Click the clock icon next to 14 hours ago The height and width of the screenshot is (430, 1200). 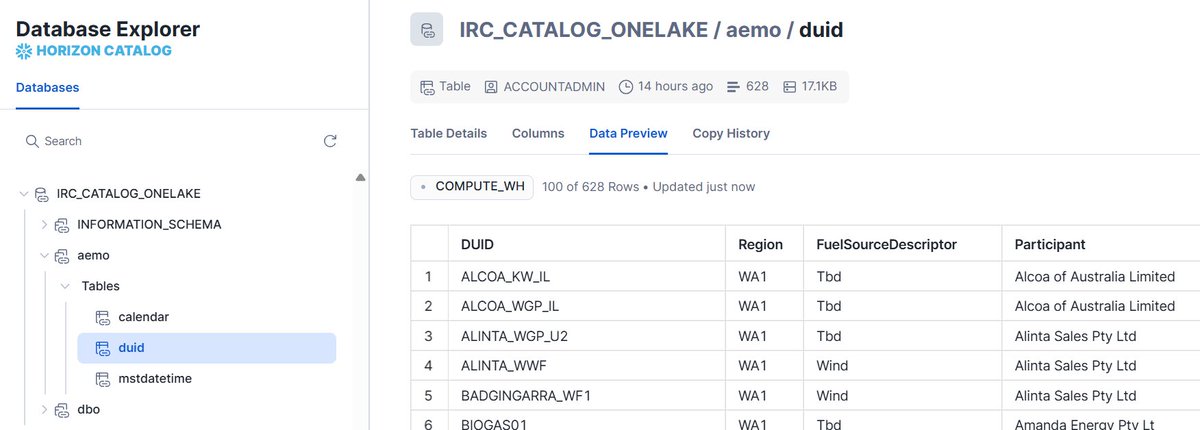point(626,86)
